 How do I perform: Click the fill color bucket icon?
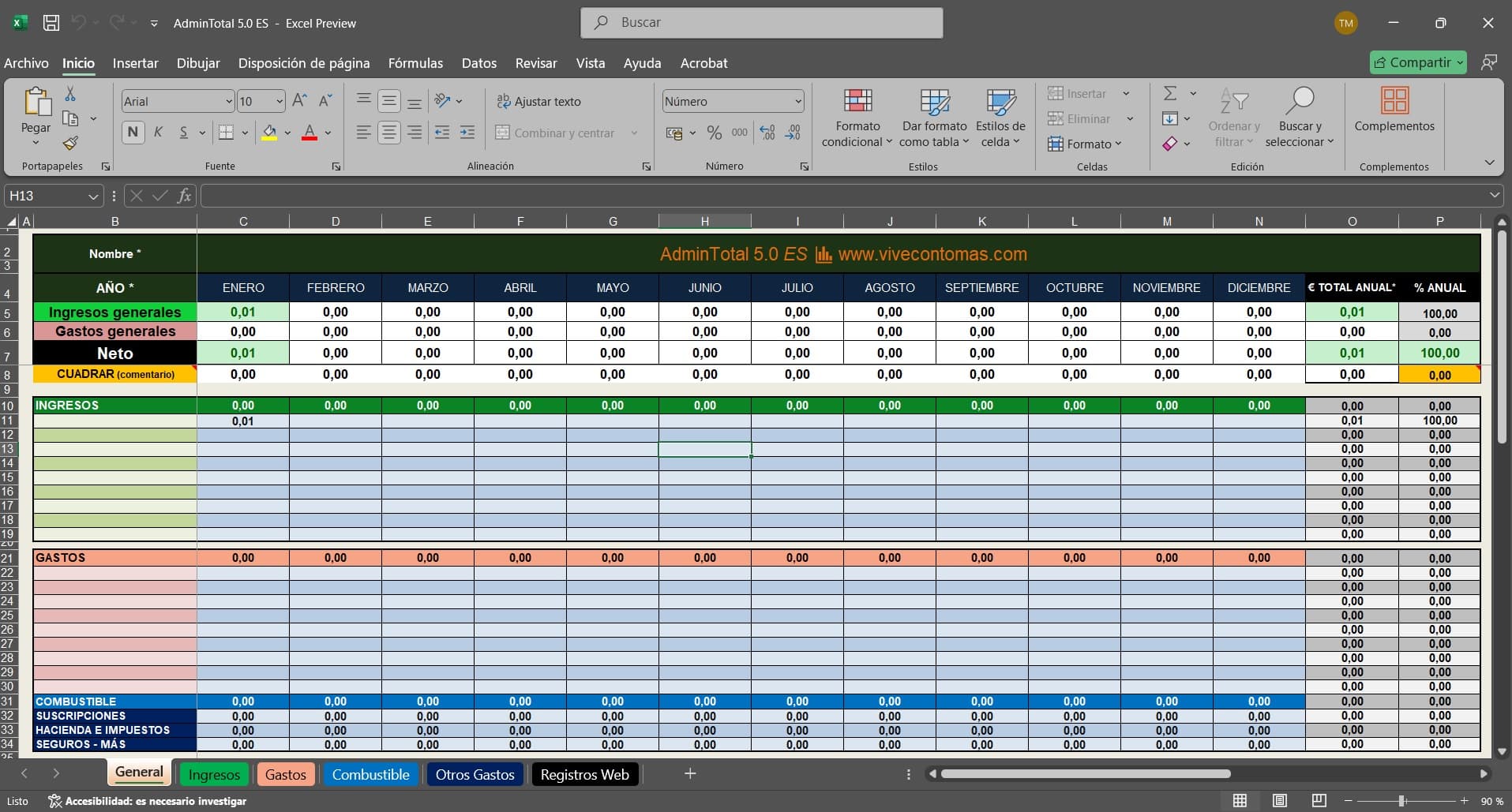269,133
